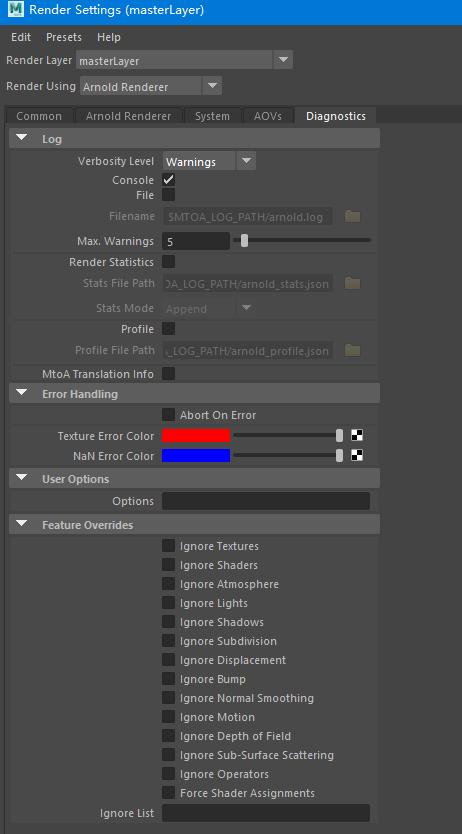Open the Verbosity Level dropdown

(x=209, y=161)
